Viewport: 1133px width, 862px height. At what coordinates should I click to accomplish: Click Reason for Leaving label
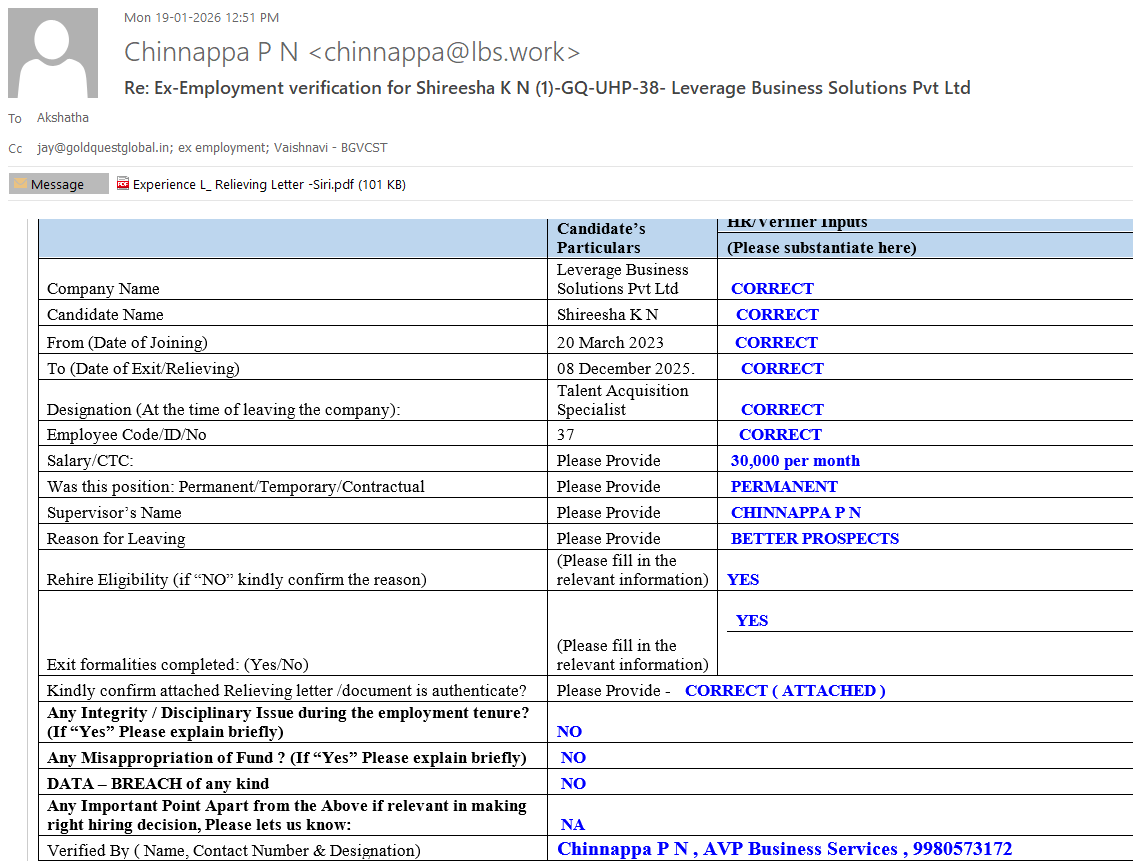coord(116,538)
